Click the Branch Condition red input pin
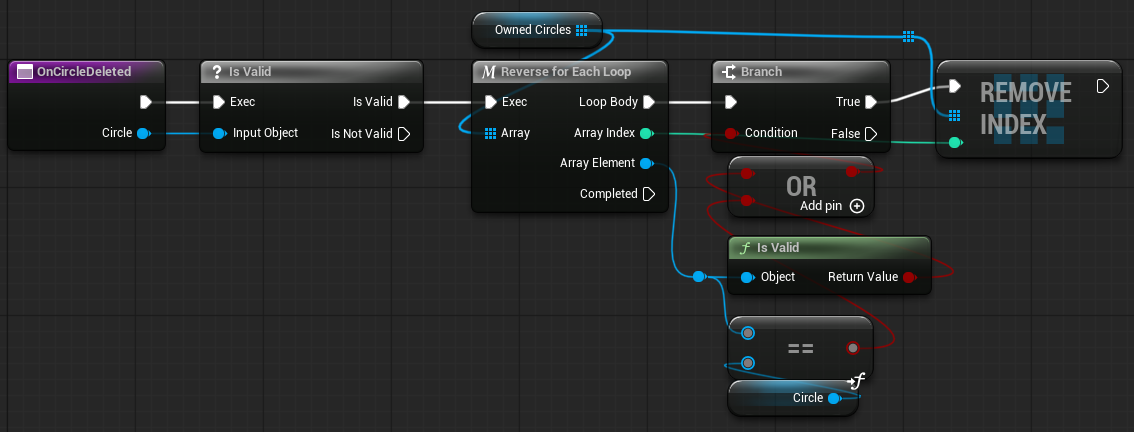Viewport: 1134px width, 432px height. (731, 133)
